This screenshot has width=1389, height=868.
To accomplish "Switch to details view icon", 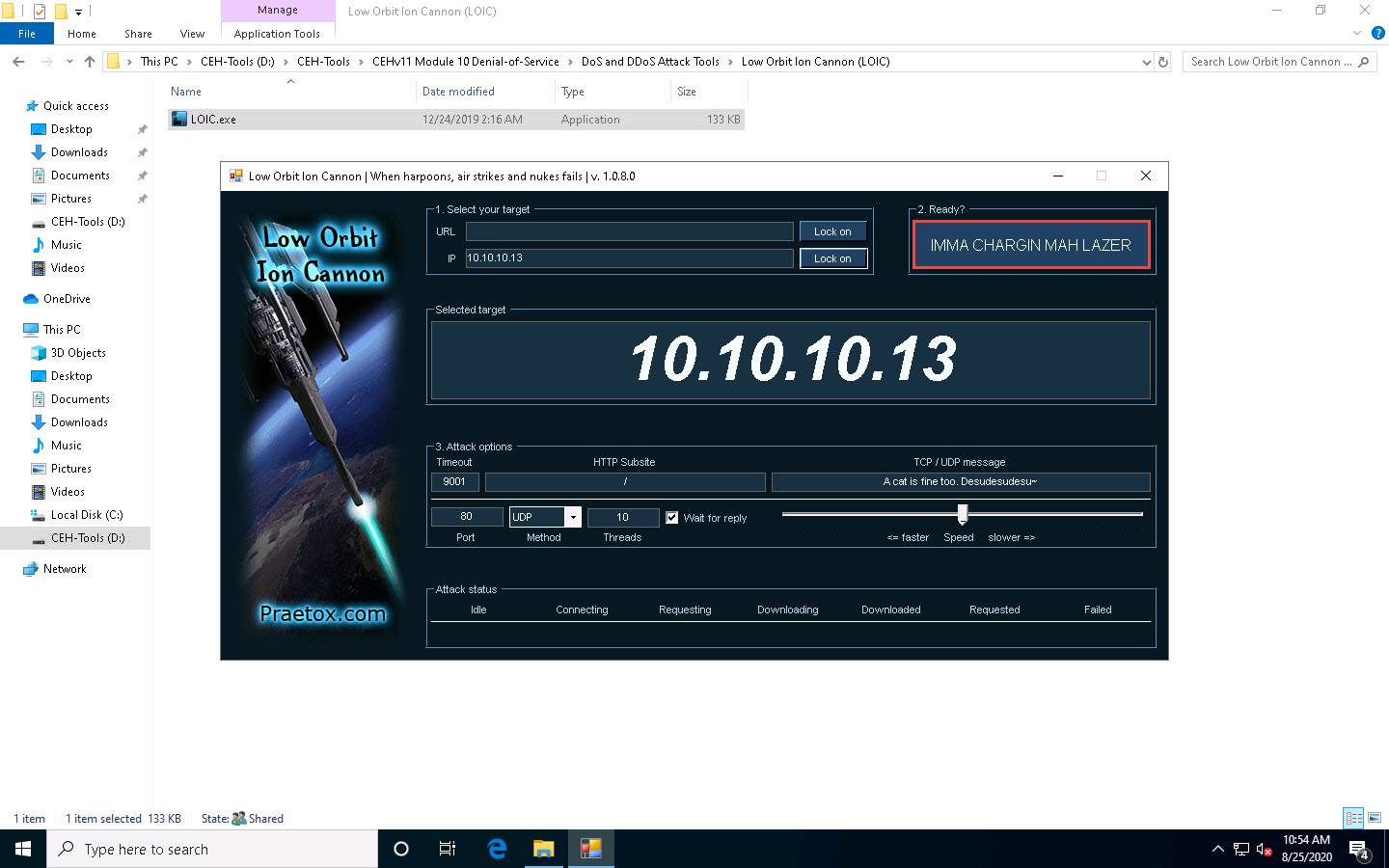I will click(x=1353, y=818).
